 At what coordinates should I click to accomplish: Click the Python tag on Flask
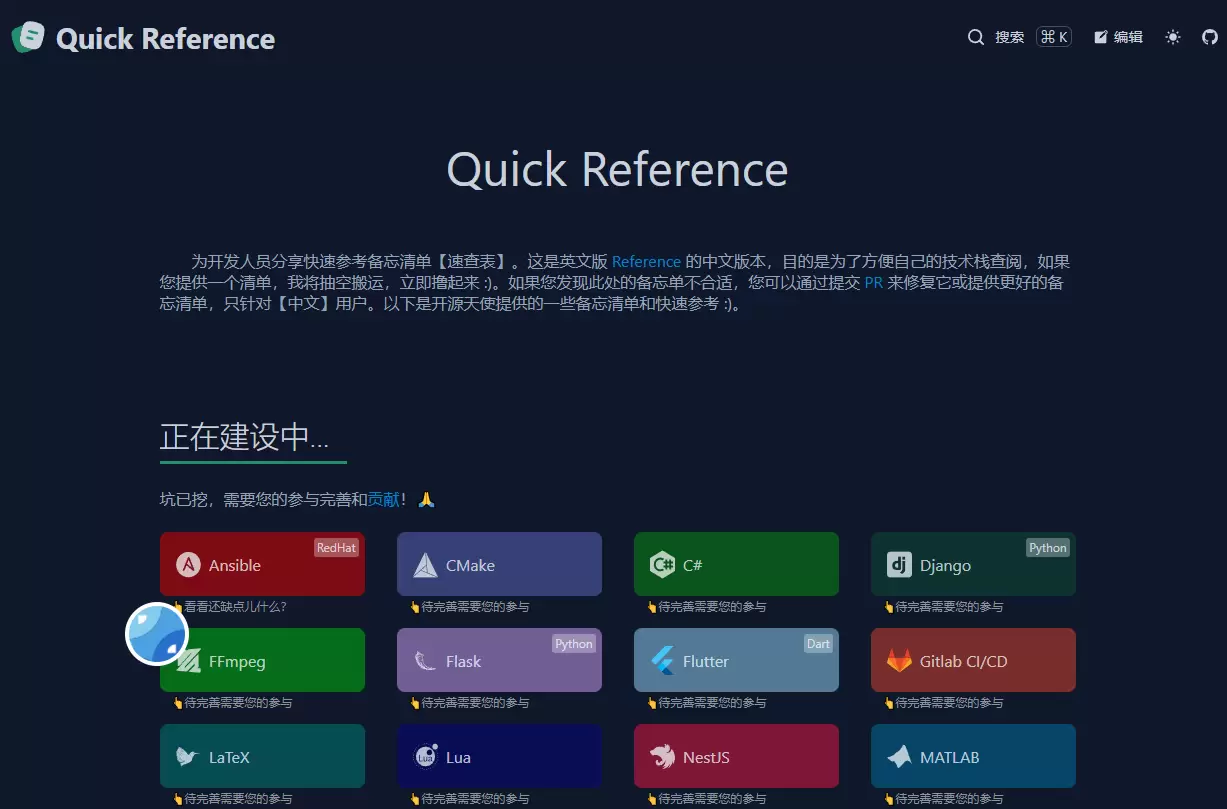(x=574, y=644)
